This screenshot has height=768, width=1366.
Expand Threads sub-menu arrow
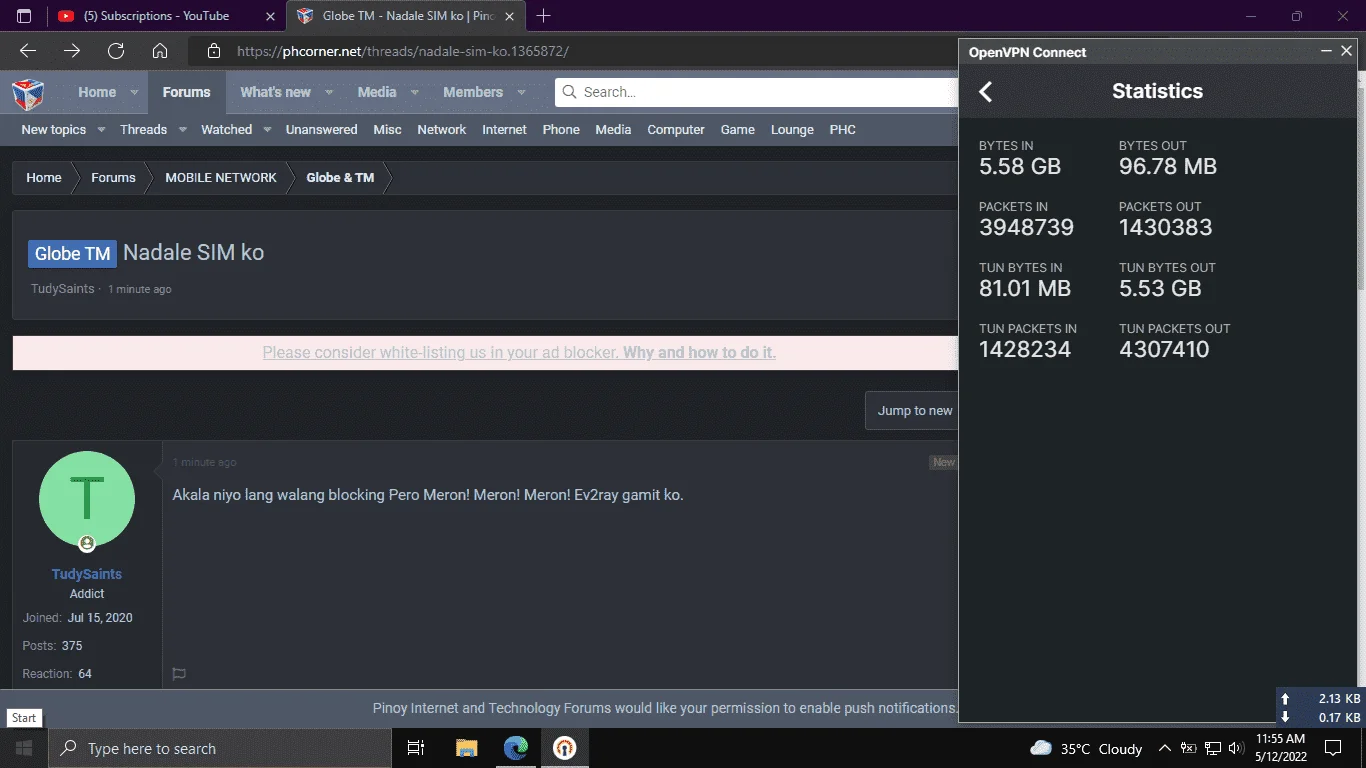tap(182, 130)
